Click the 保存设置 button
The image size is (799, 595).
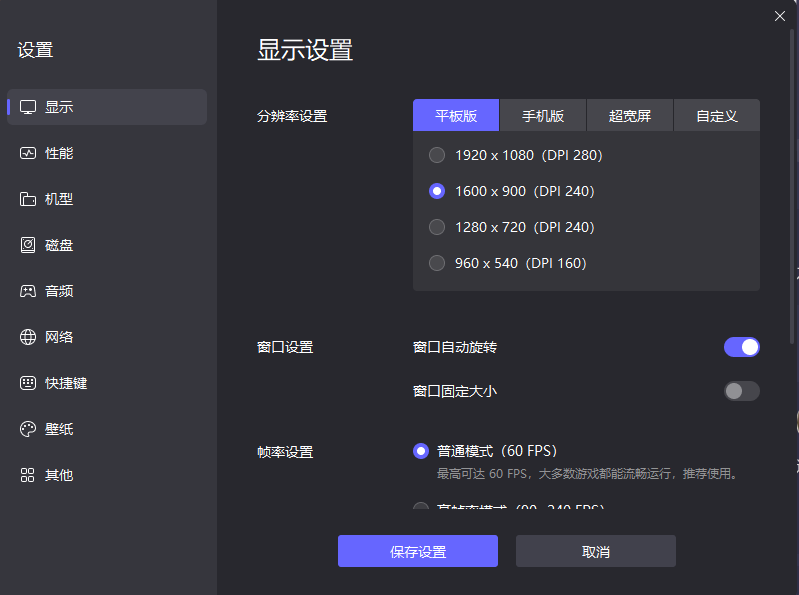(x=418, y=551)
